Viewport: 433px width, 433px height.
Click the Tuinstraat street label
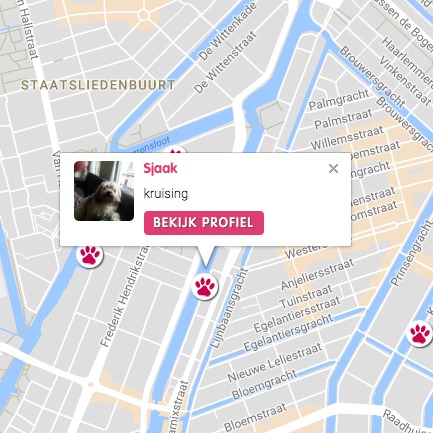click(x=306, y=296)
